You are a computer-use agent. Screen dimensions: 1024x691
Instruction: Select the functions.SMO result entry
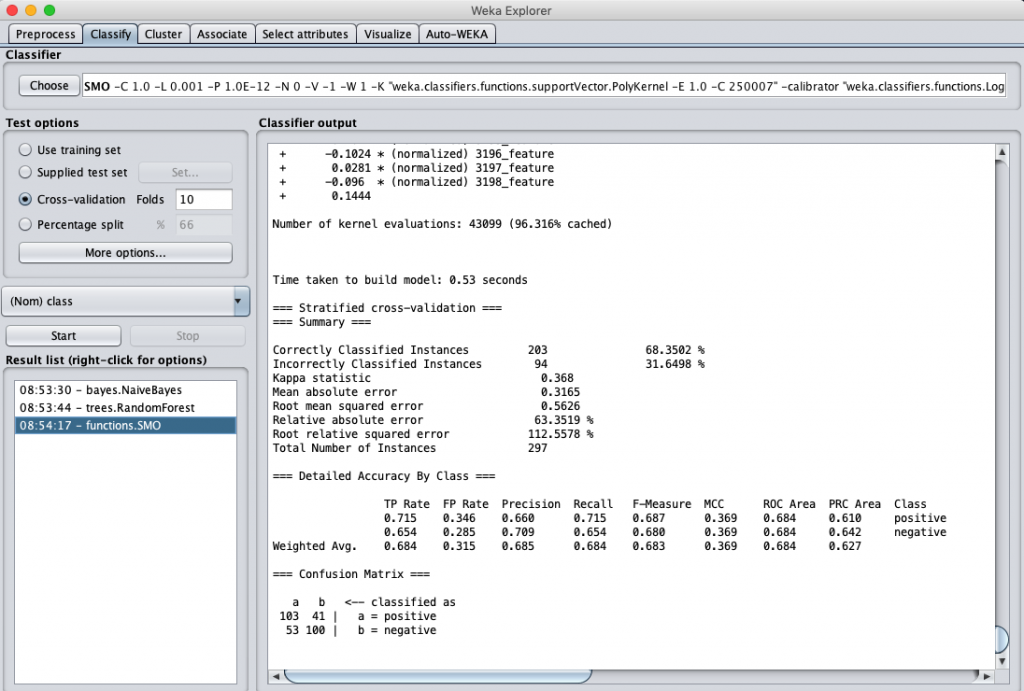click(x=125, y=425)
